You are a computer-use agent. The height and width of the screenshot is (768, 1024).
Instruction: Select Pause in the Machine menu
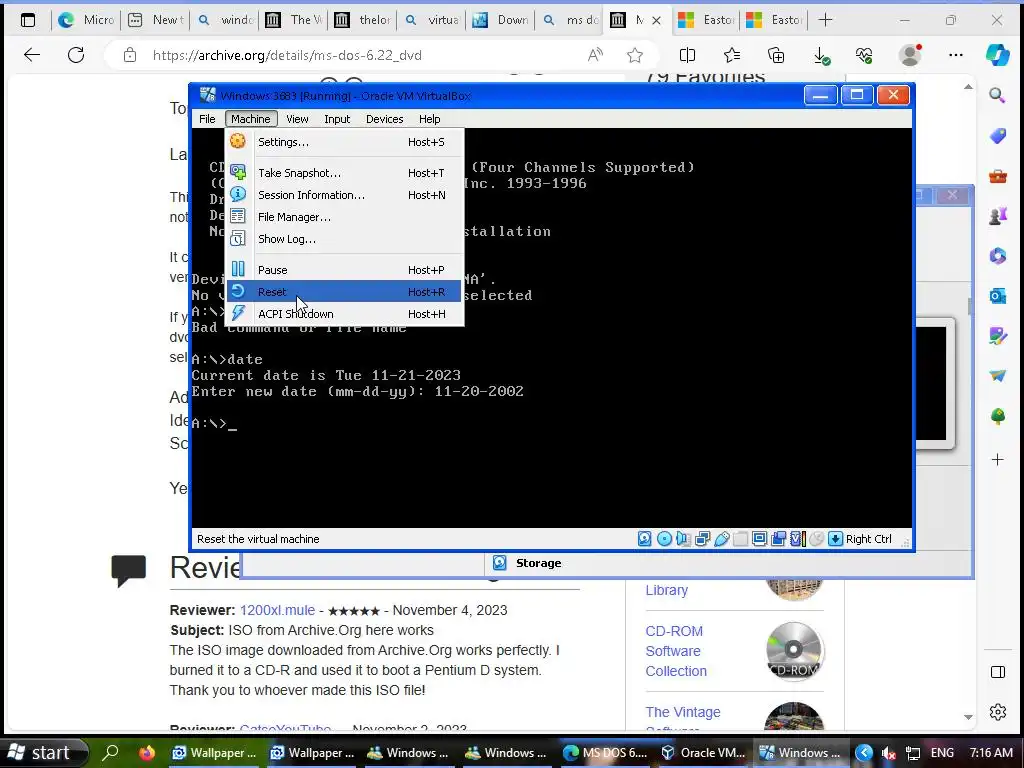344,270
